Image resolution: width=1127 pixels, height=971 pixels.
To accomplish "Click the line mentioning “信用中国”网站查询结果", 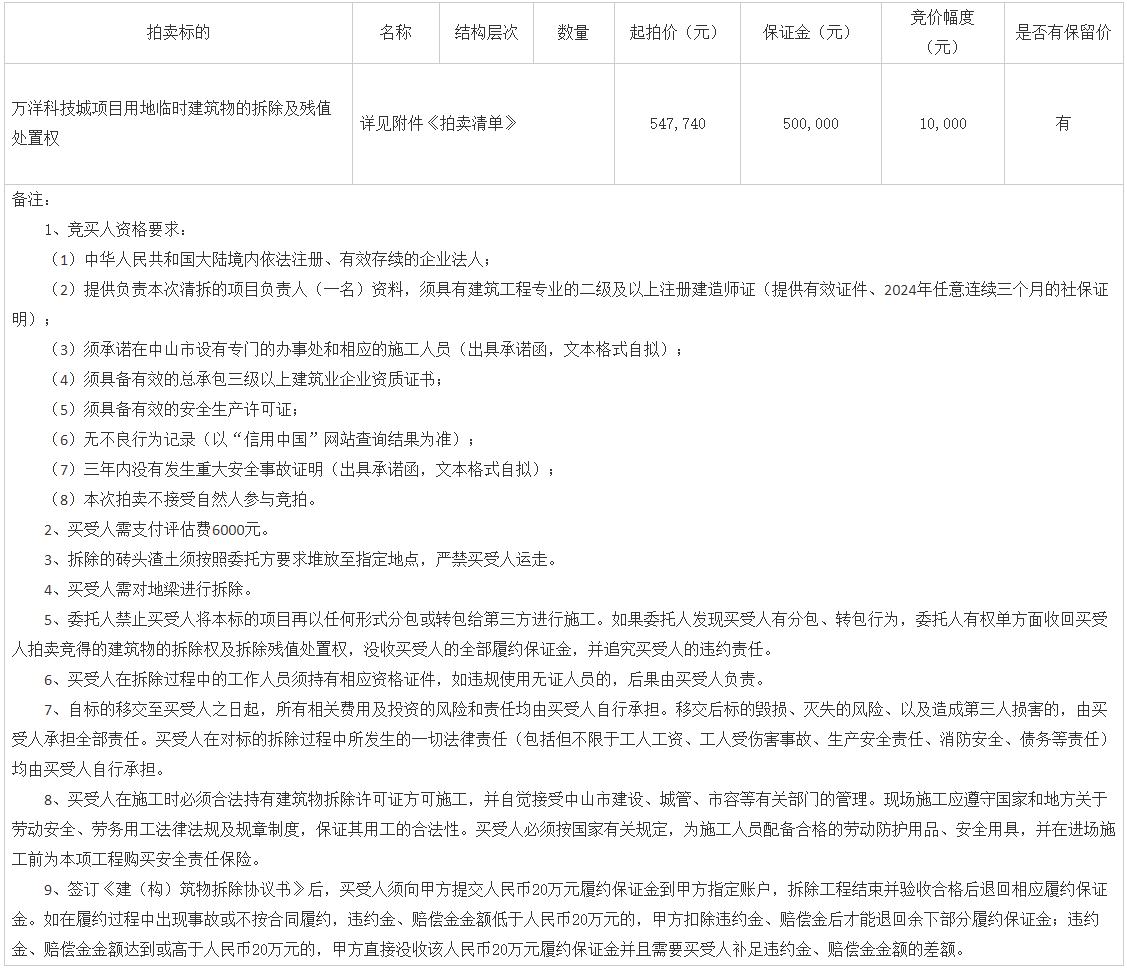I will pos(265,439).
